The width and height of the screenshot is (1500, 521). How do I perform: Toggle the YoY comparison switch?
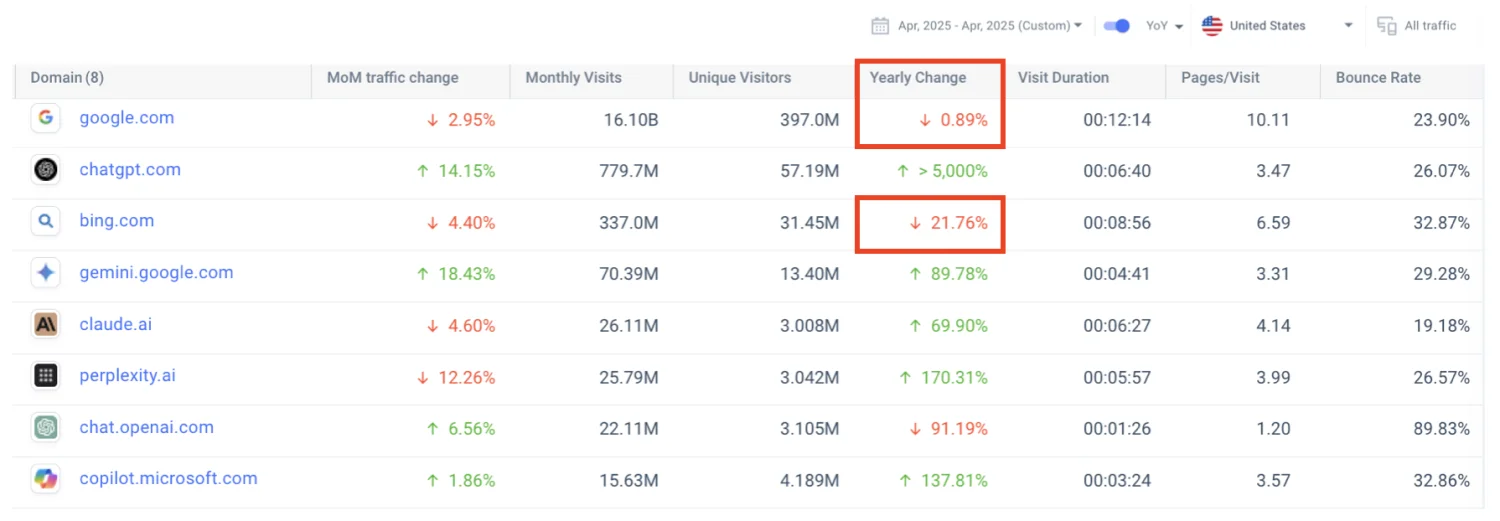[1117, 26]
